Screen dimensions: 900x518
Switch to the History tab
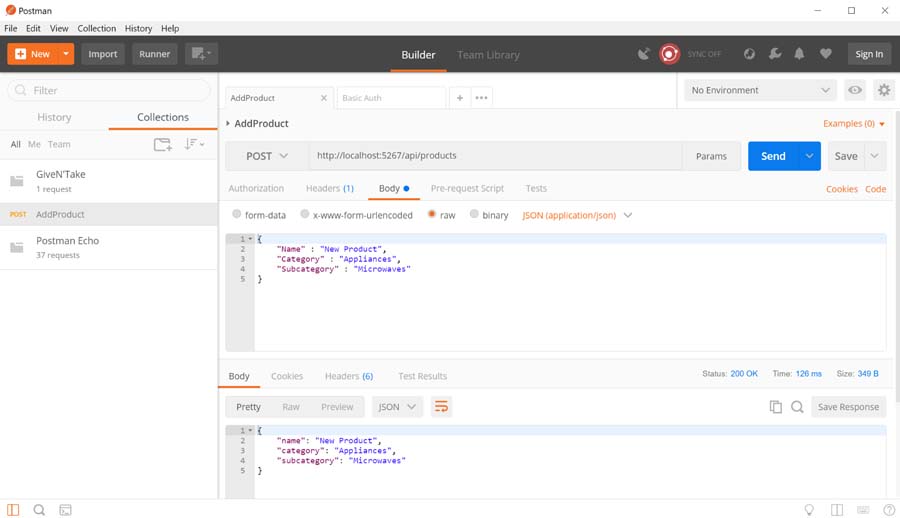pyautogui.click(x=54, y=117)
